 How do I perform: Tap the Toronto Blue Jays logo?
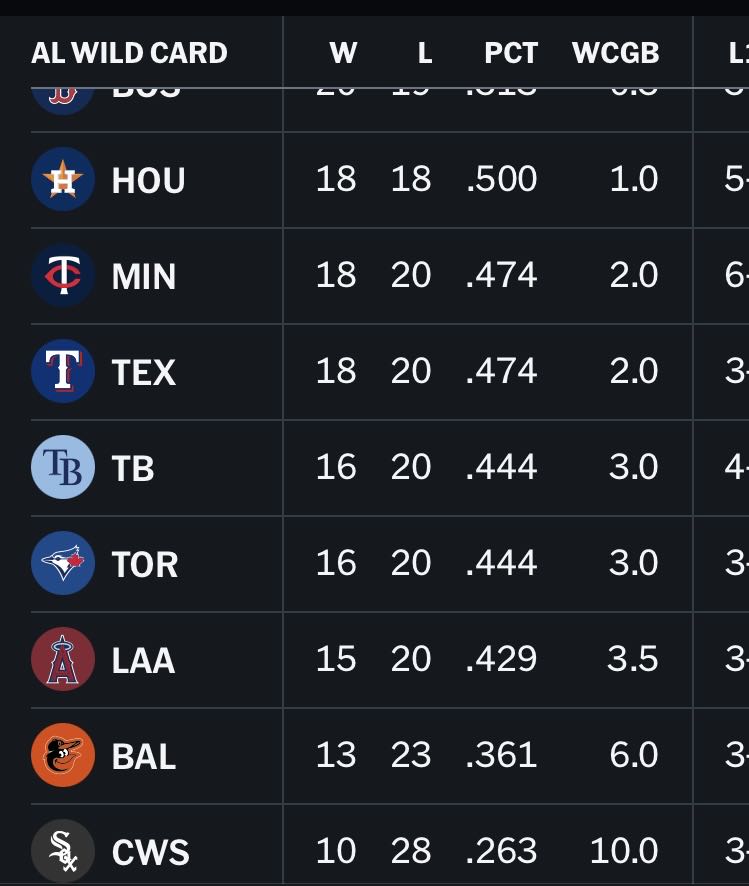tap(63, 563)
